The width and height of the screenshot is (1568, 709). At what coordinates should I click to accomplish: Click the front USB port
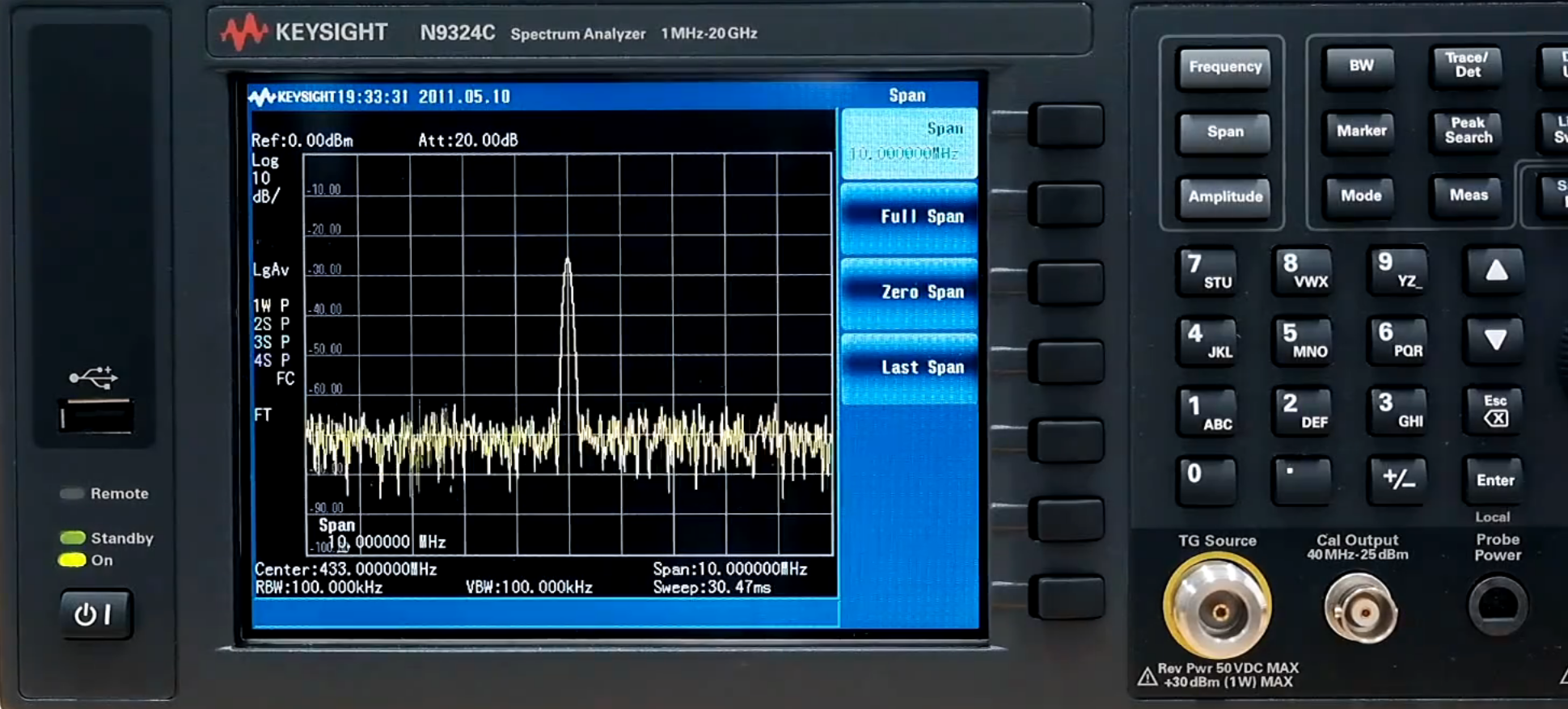coord(96,417)
